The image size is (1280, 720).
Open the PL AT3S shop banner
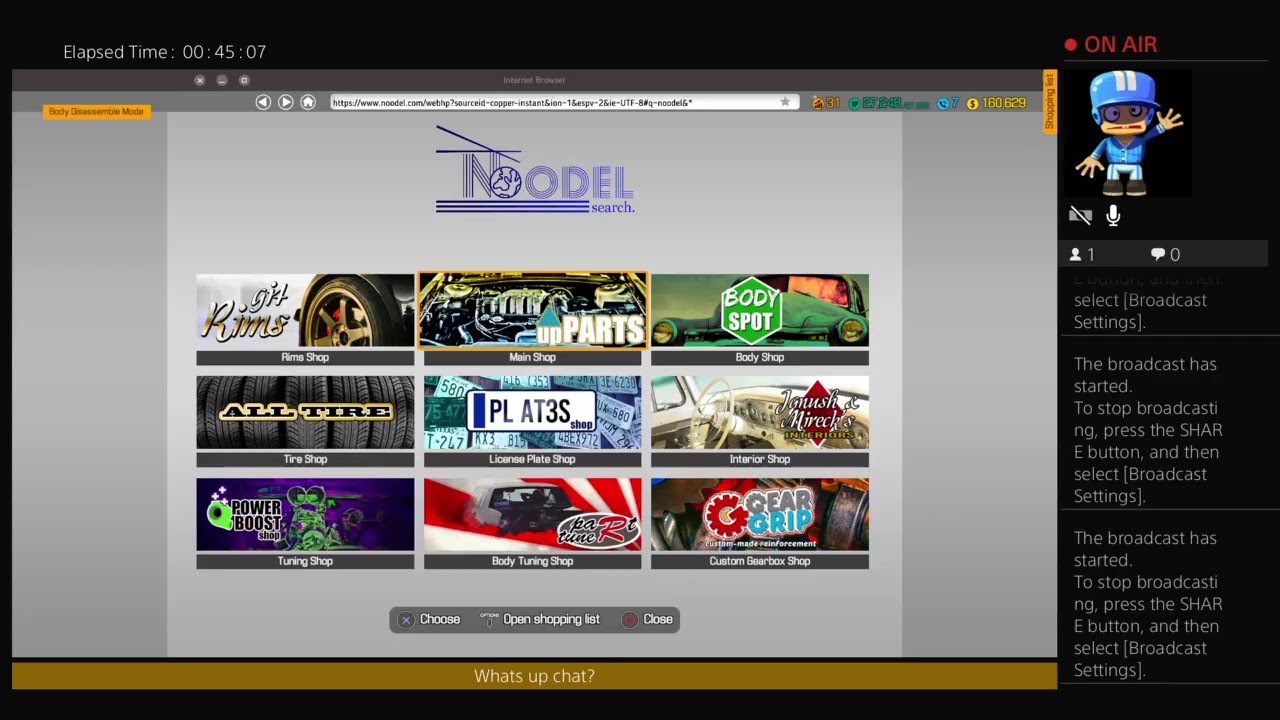(533, 412)
